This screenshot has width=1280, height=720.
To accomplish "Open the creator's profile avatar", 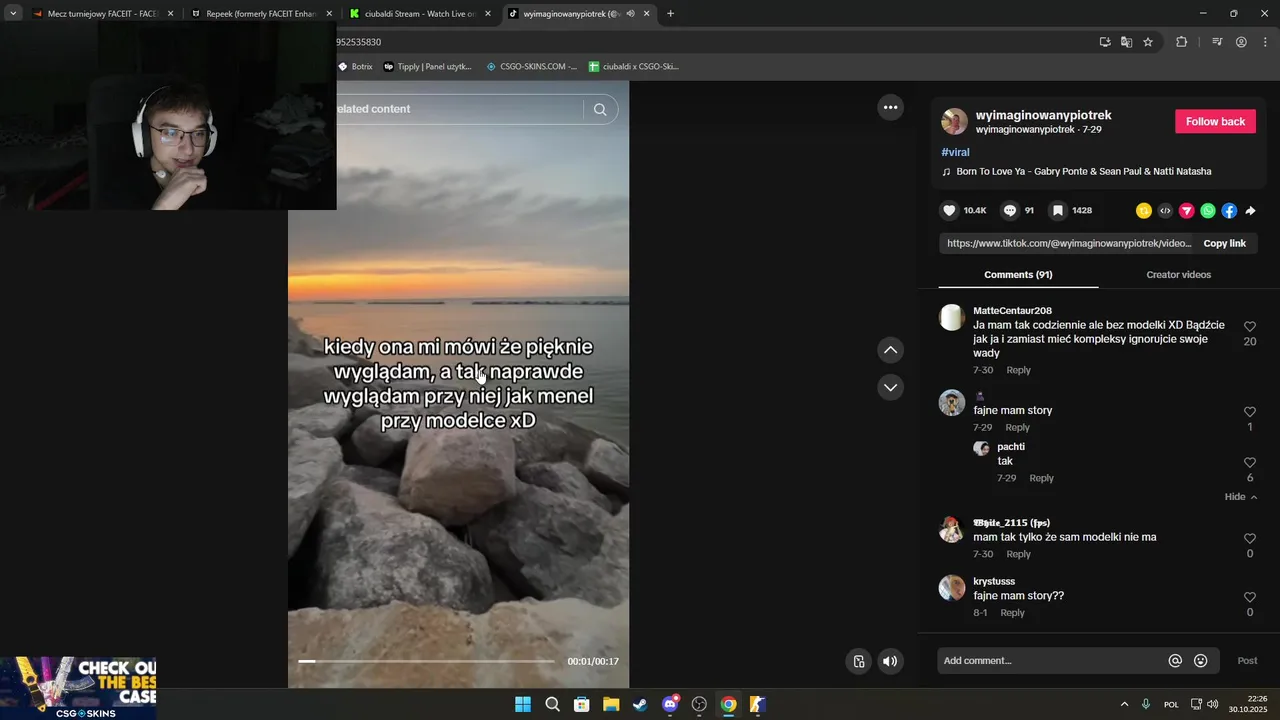I will (954, 122).
